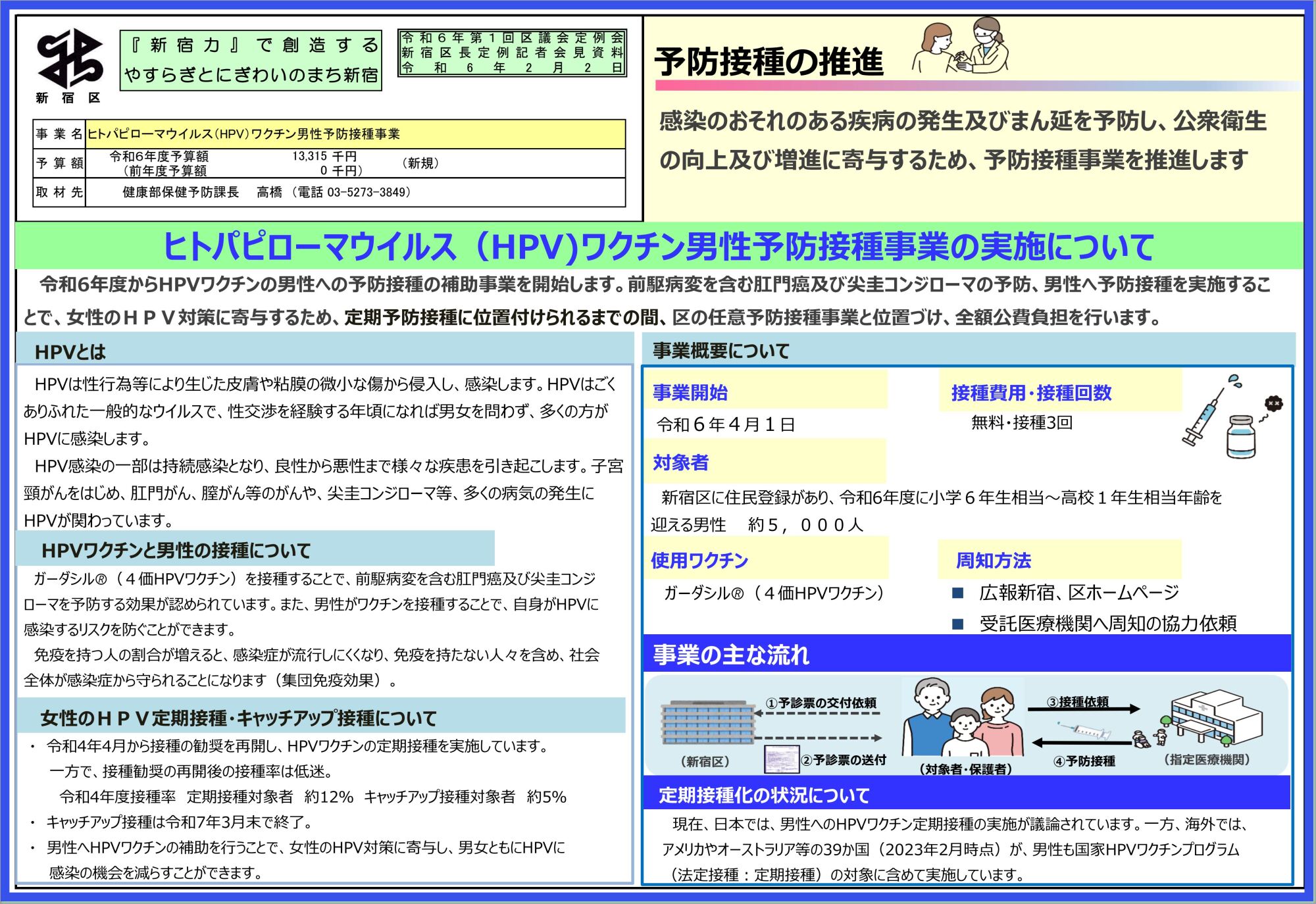
Task: Click the 定期接種化の状況について banner
Action: [x=763, y=795]
